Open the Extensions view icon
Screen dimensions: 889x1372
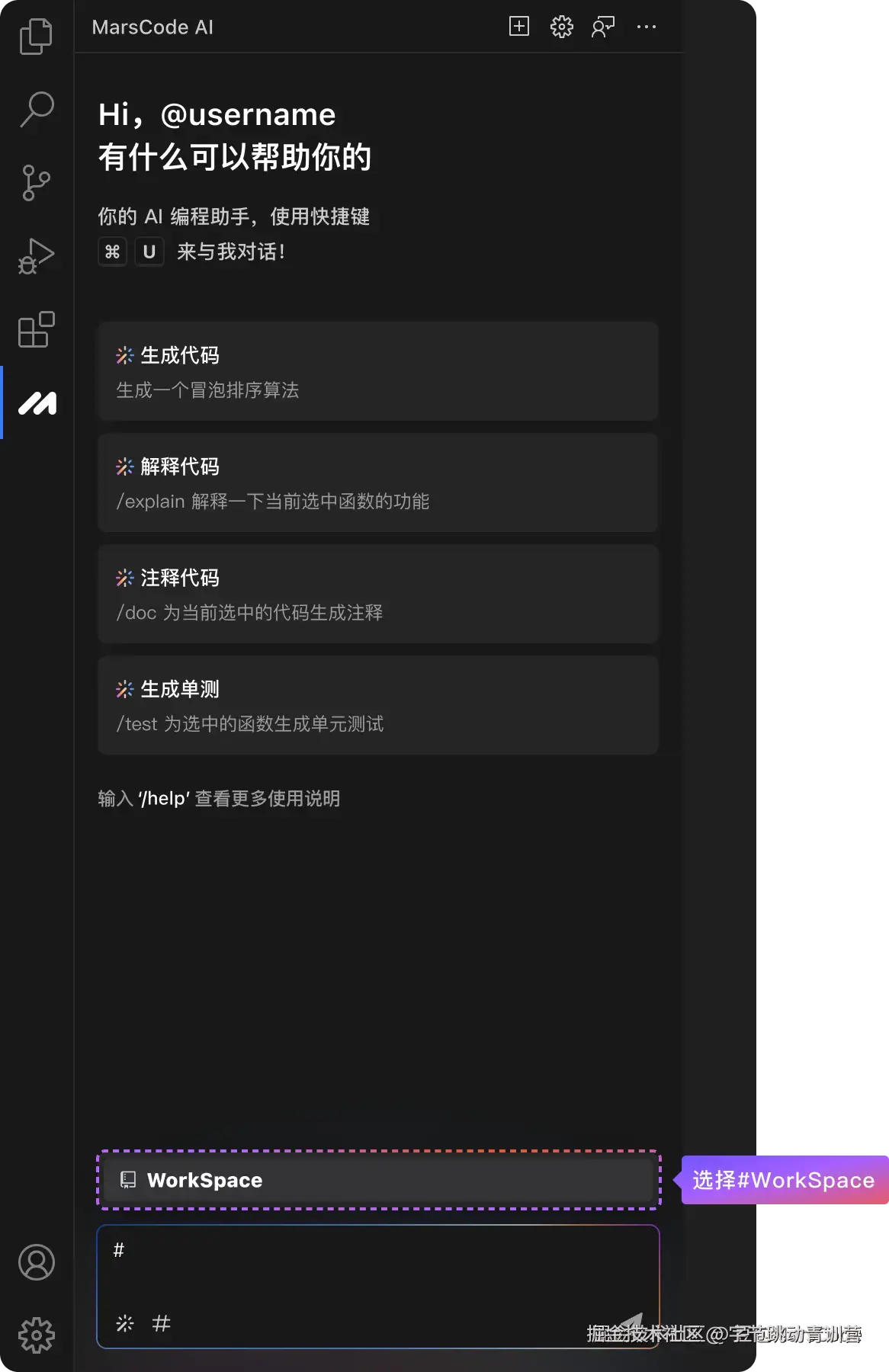[x=36, y=329]
